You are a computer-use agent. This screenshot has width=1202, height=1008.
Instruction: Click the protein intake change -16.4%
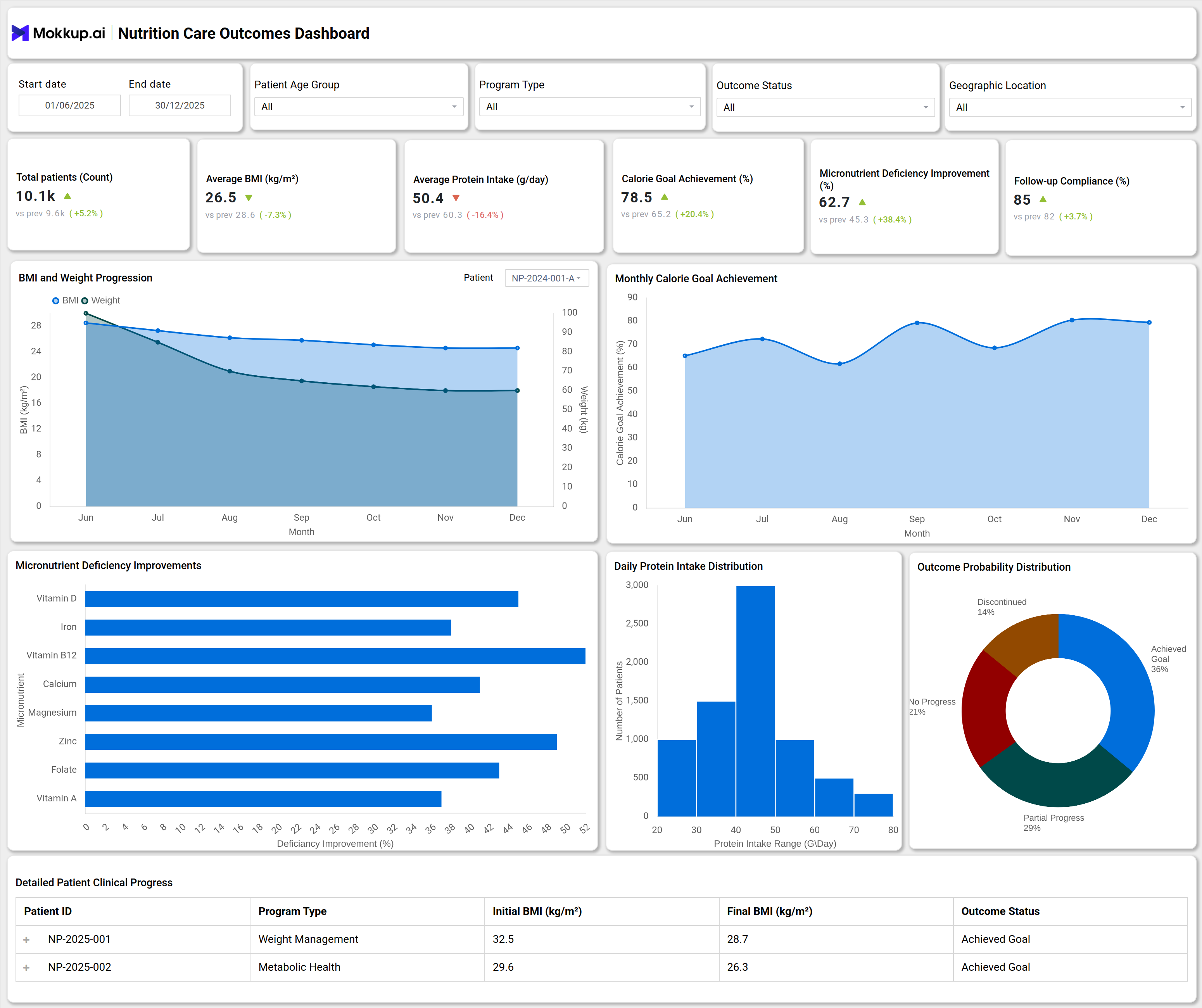click(x=485, y=215)
